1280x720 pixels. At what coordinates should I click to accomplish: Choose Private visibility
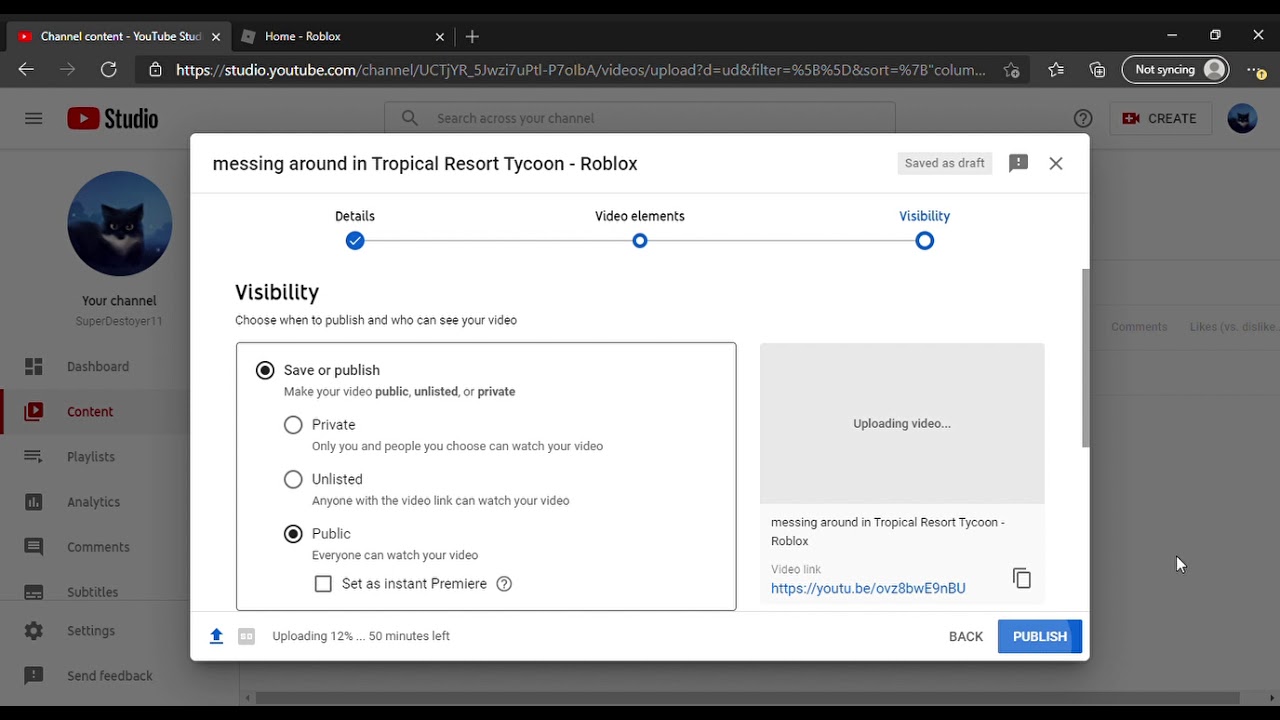(x=293, y=425)
